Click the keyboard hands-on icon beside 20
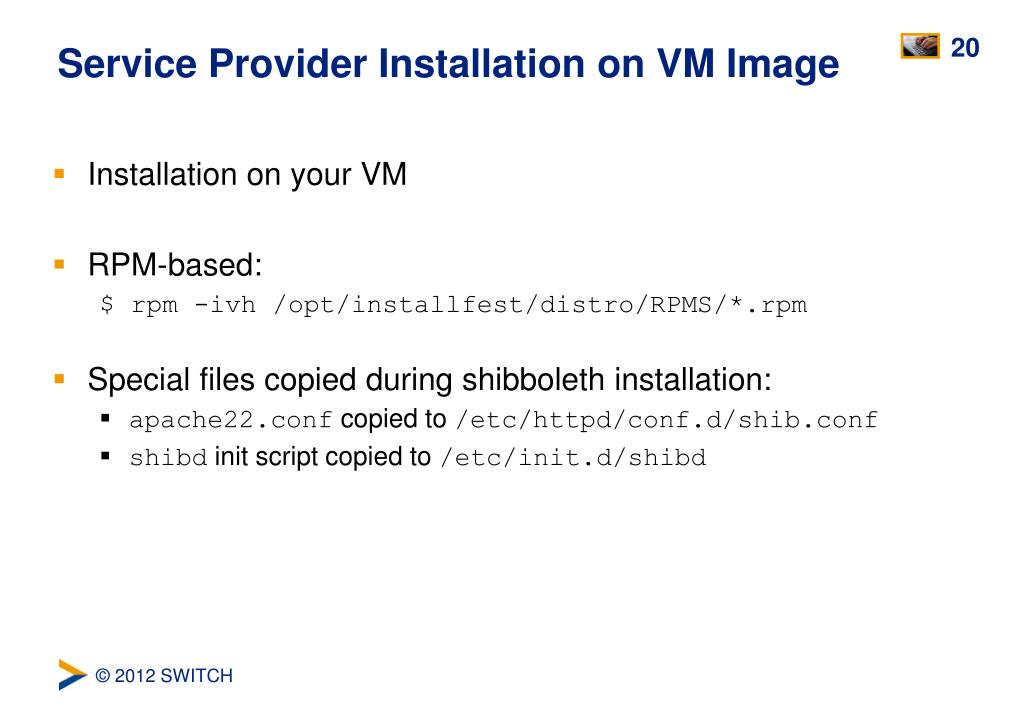Viewport: 1023px width, 708px height. coord(920,46)
